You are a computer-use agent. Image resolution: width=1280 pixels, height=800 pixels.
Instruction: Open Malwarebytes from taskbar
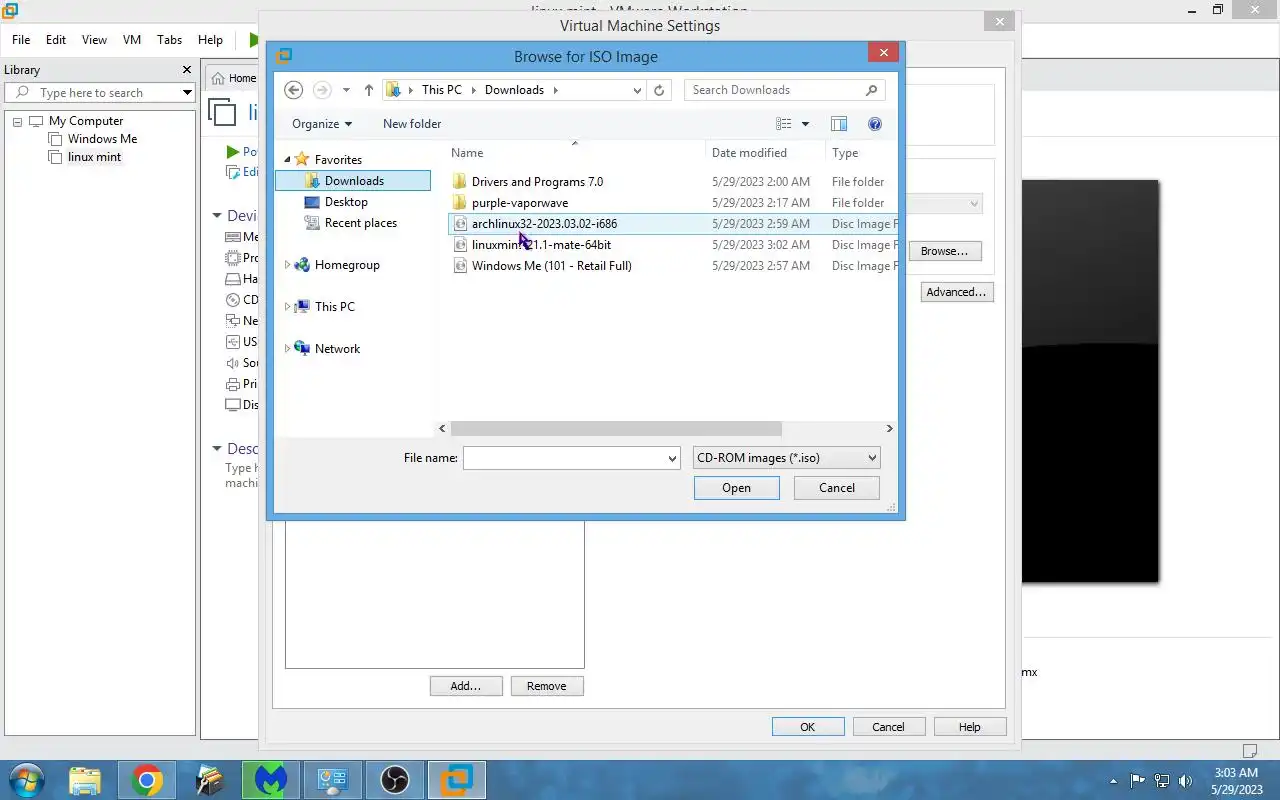[270, 780]
